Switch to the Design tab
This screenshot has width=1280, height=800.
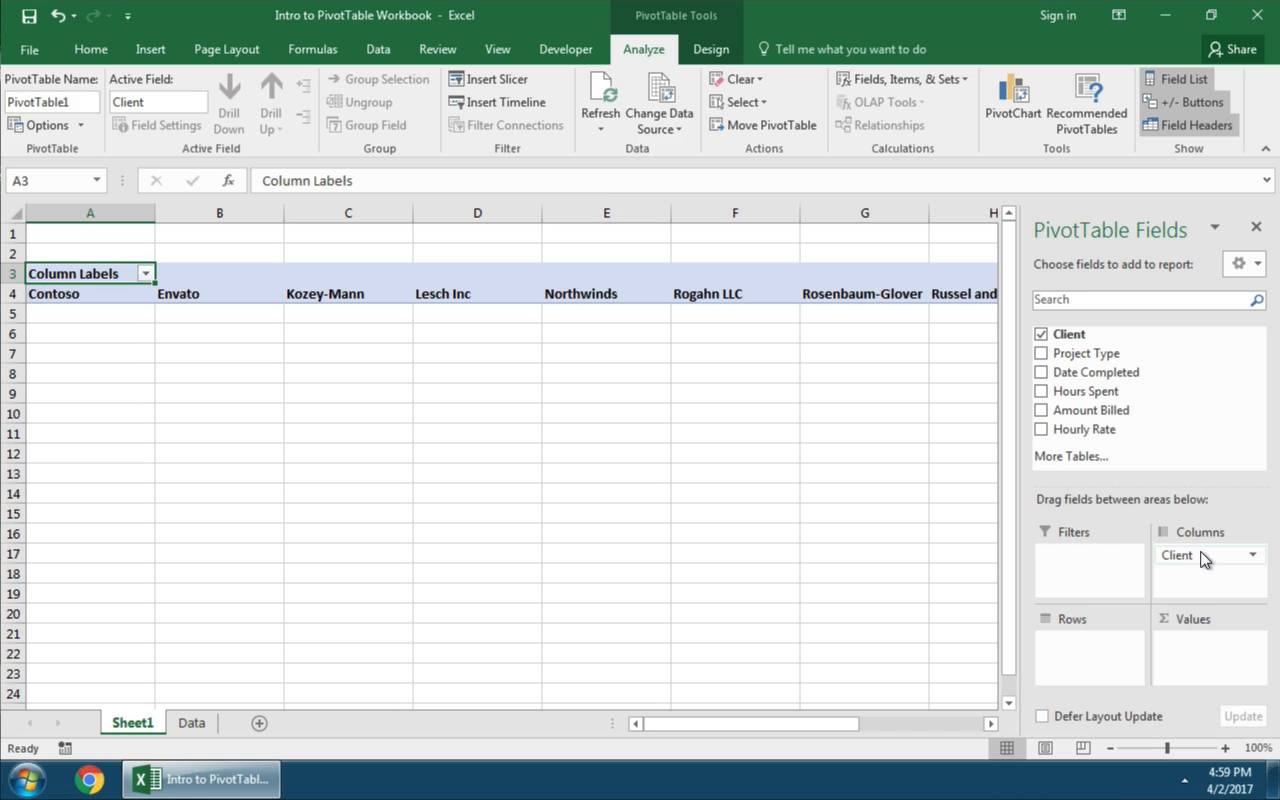[711, 49]
